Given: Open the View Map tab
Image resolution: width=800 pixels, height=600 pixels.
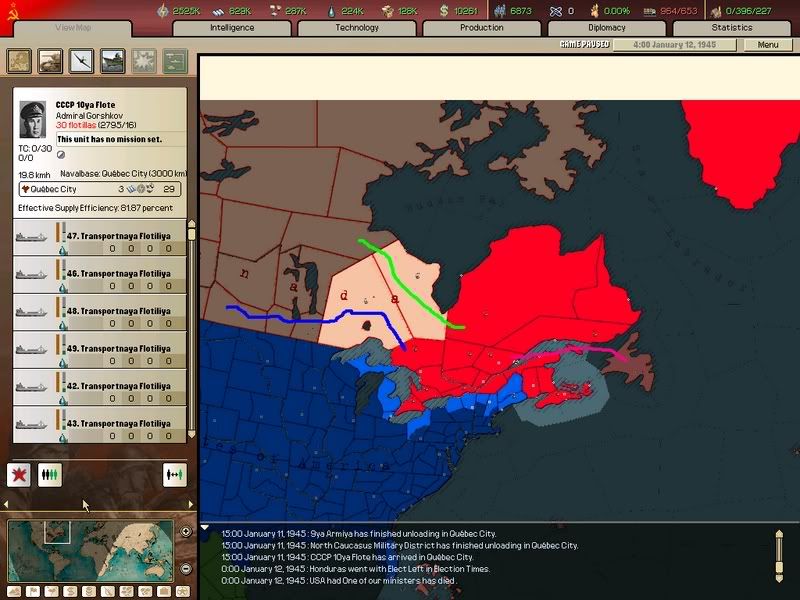Looking at the screenshot, I should (73, 28).
